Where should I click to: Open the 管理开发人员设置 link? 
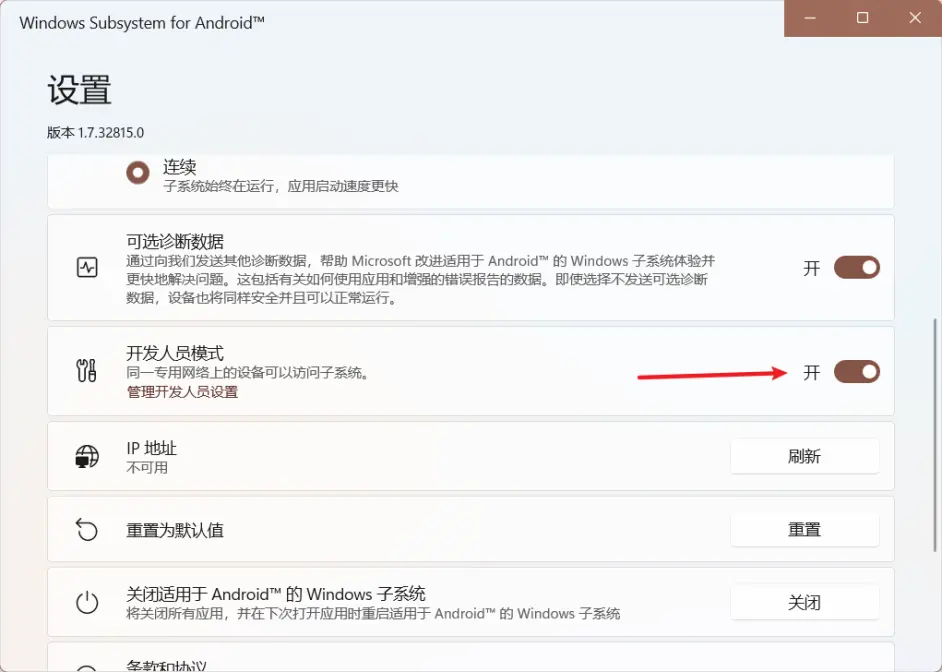point(182,392)
